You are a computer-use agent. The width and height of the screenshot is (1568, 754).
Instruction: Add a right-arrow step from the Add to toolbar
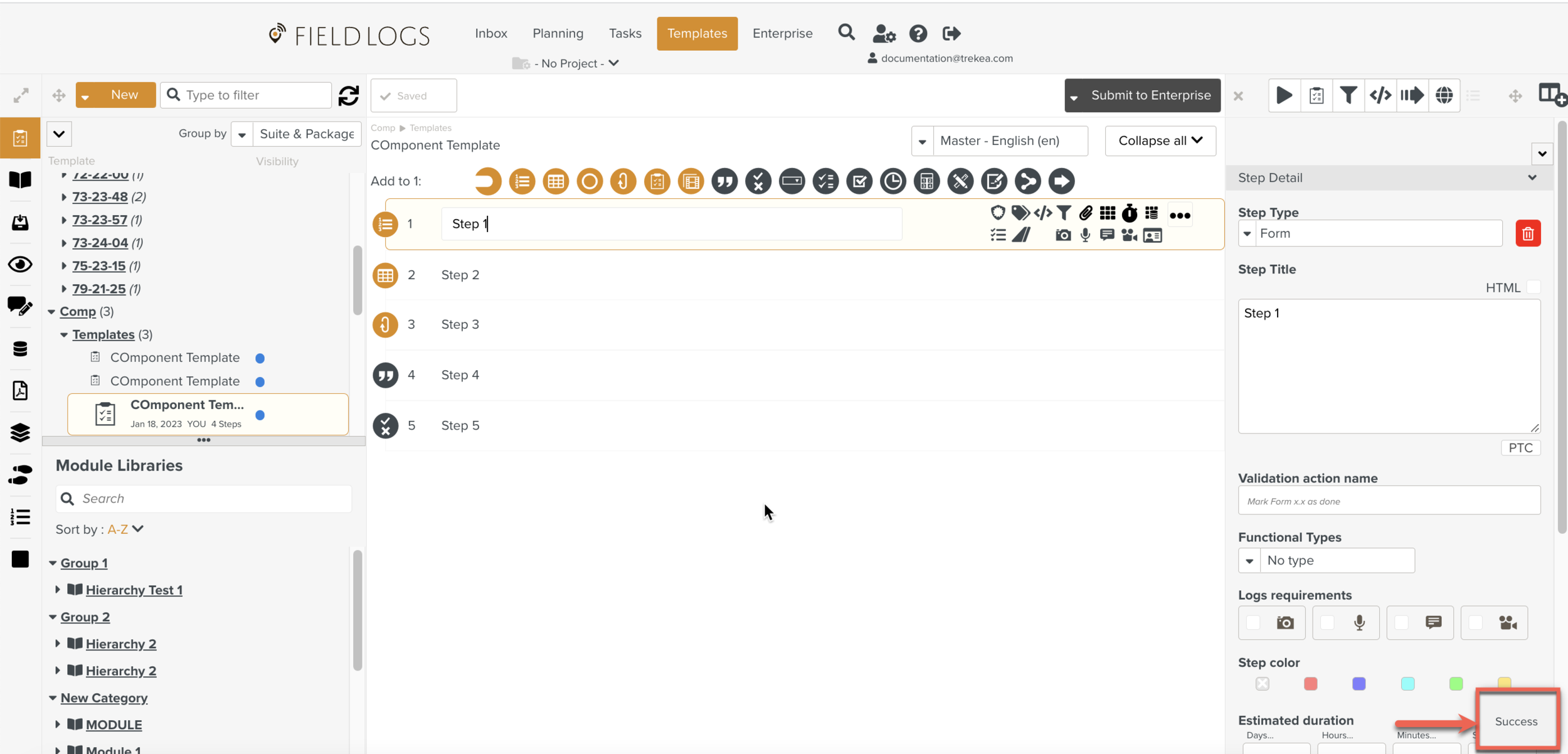point(1062,181)
